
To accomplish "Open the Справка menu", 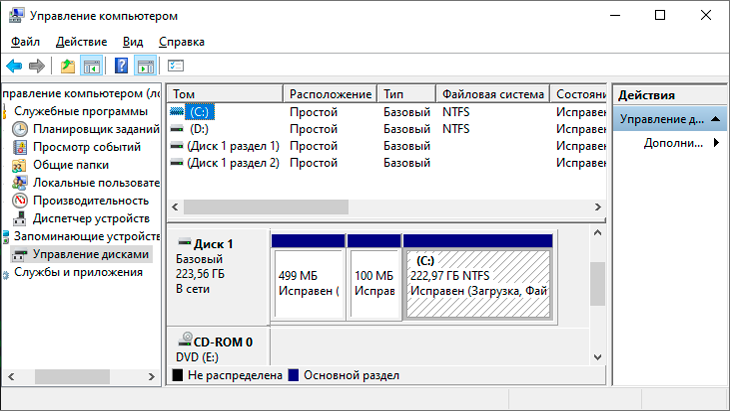I will 182,42.
